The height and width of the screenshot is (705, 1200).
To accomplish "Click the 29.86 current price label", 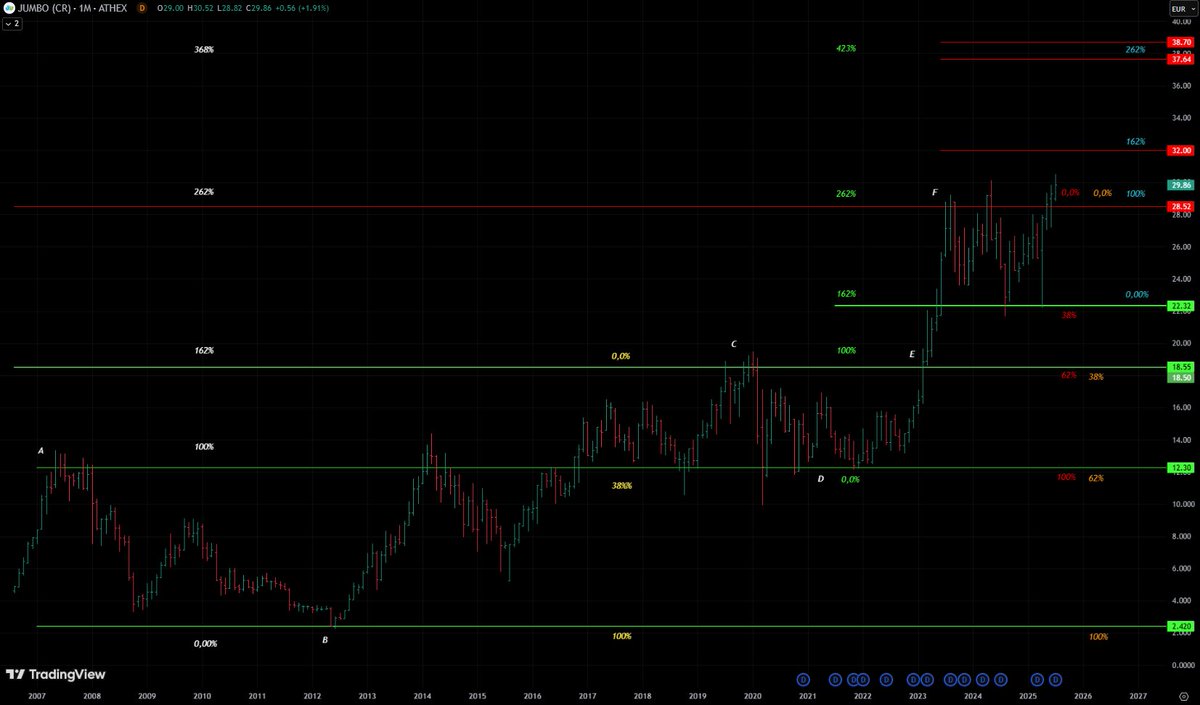I will [1180, 185].
